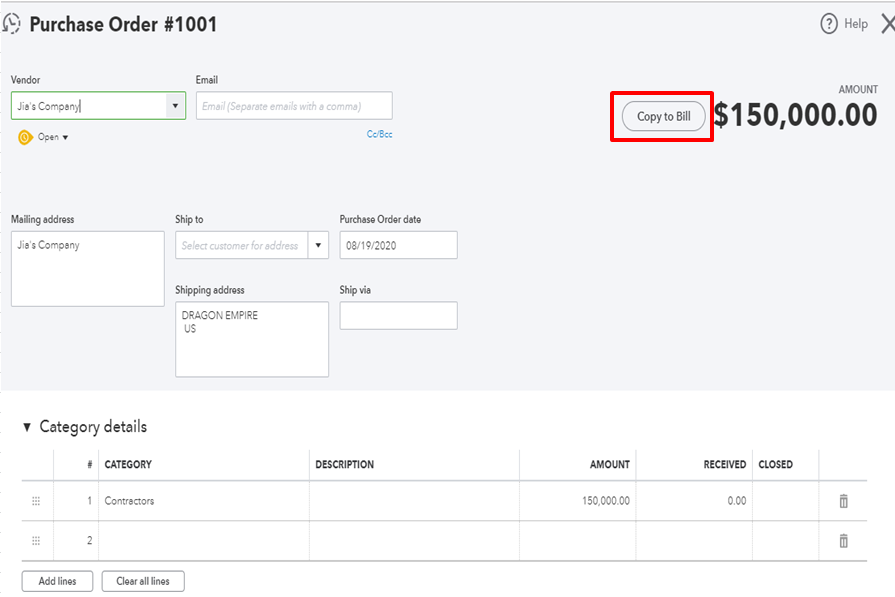Collapse the Category details section

click(27, 427)
